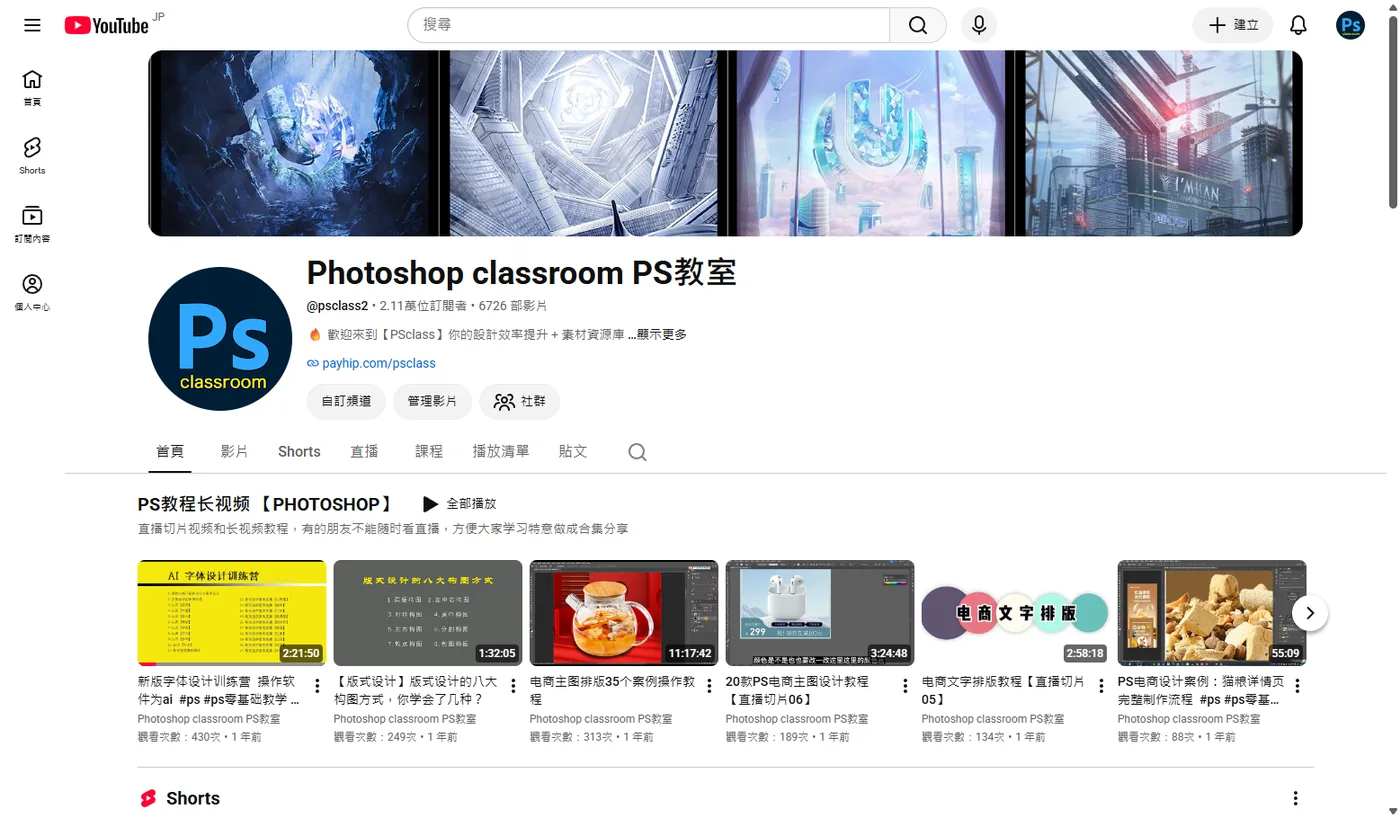The height and width of the screenshot is (818, 1400).
Task: Click the search input field
Action: click(x=648, y=25)
